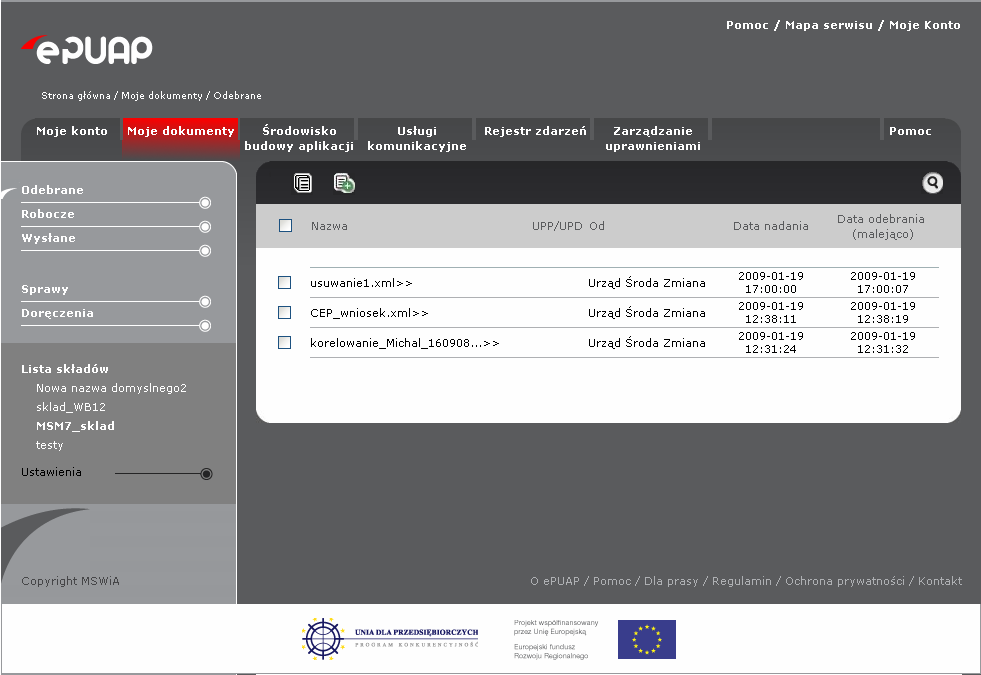The image size is (981, 675).
Task: Click the sent date '2009-01-19 12:38:11'
Action: click(771, 312)
